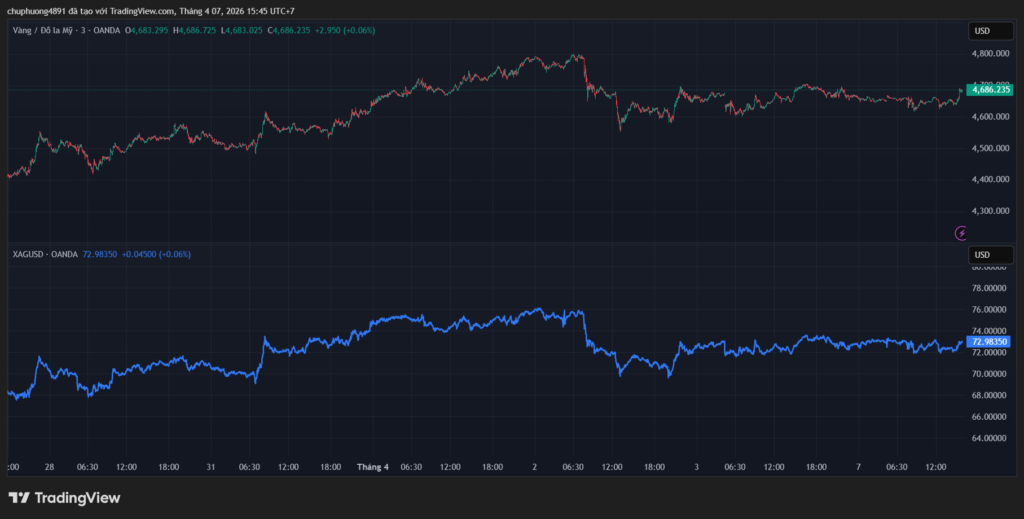Click the 28 date label on time axis
The image size is (1024, 519).
tap(49, 466)
